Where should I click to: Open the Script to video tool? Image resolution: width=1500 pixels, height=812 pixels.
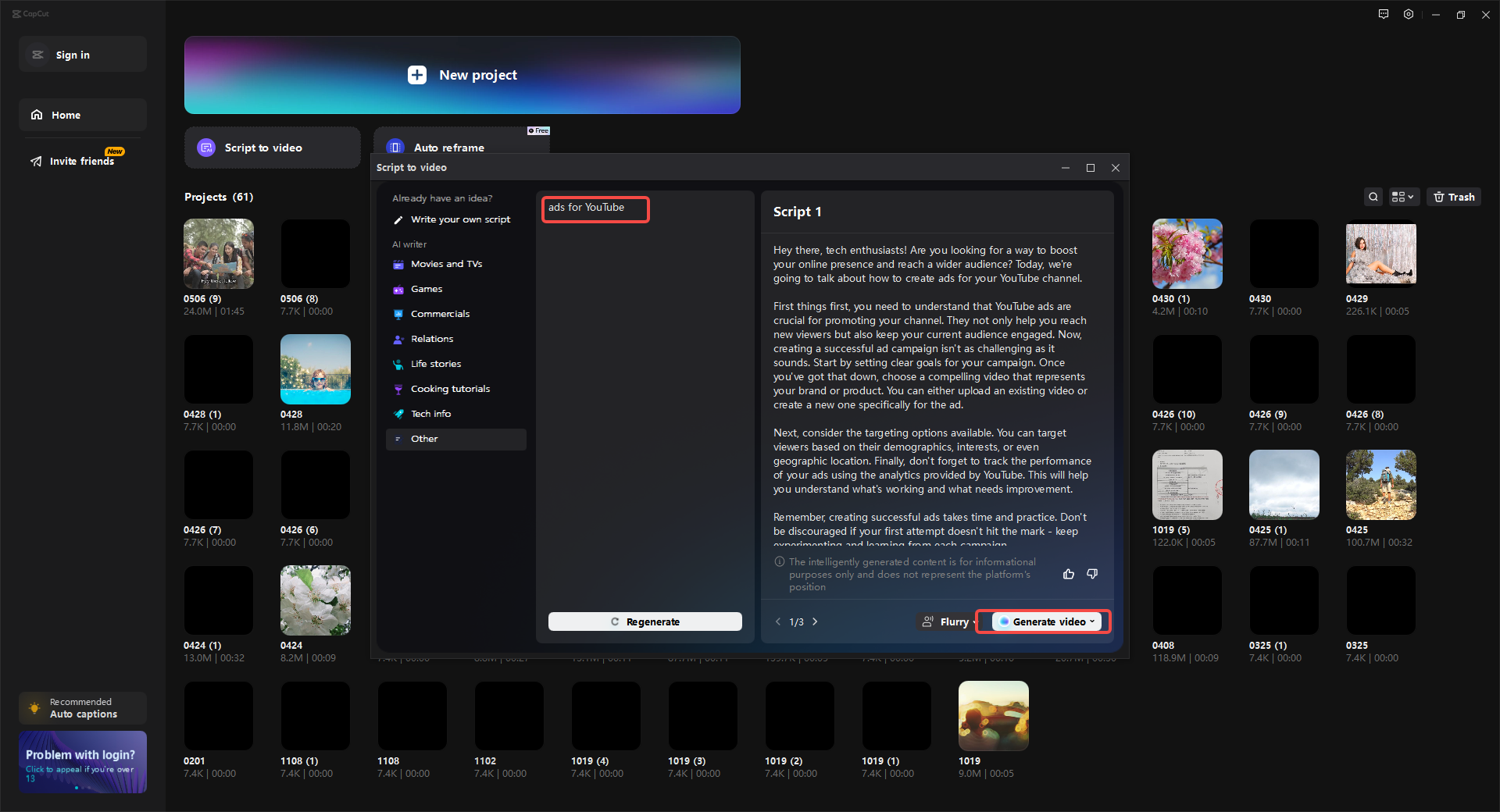271,148
